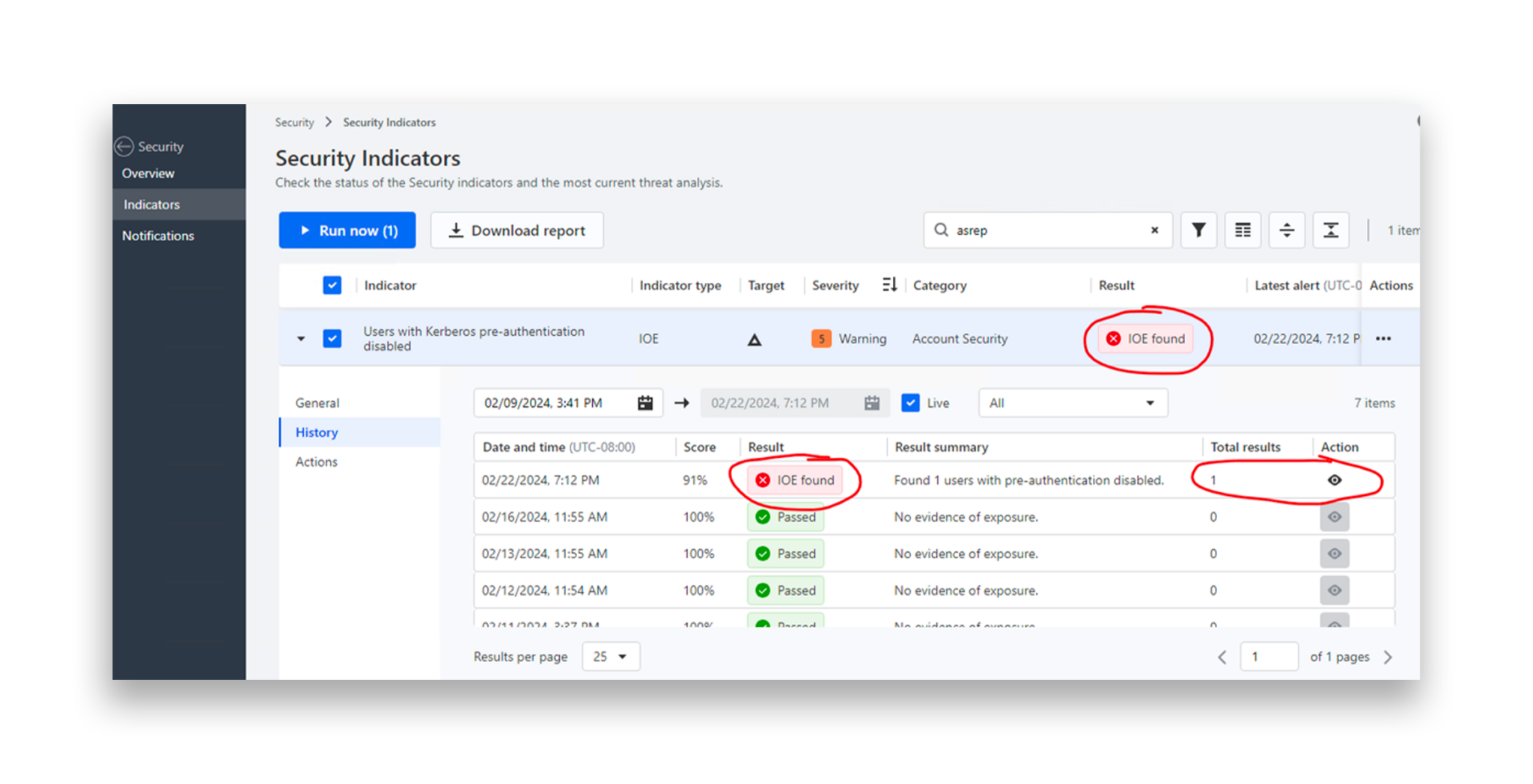1533x784 pixels.
Task: Open start date calendar picker
Action: pos(644,403)
